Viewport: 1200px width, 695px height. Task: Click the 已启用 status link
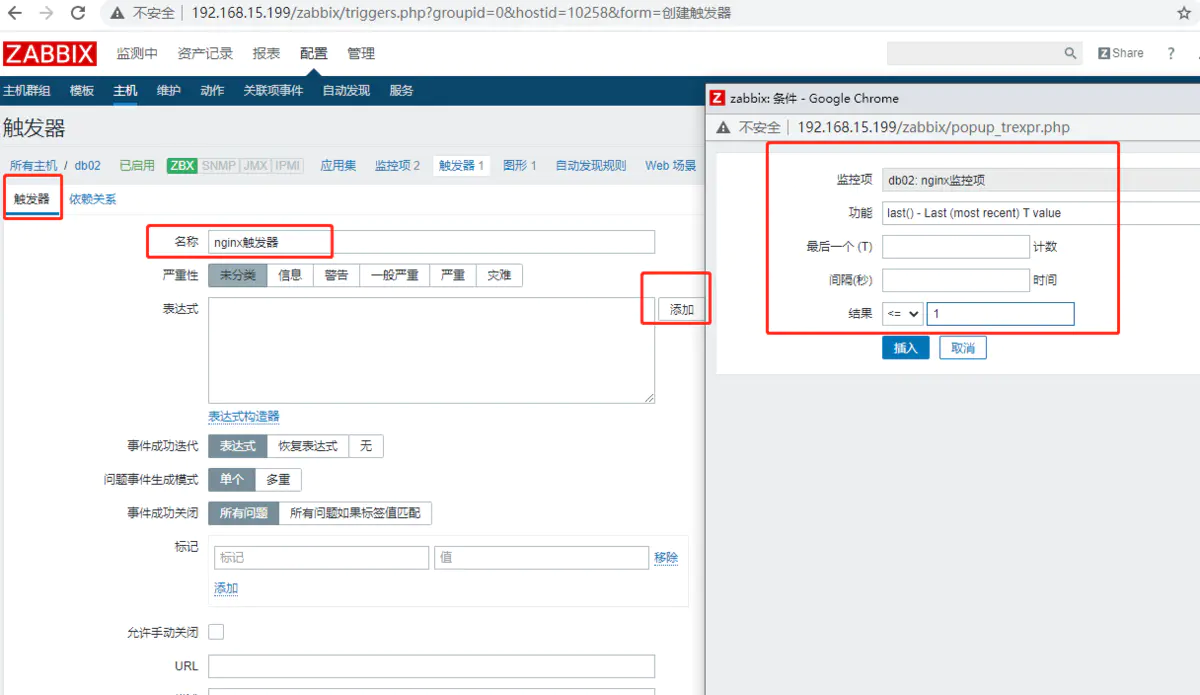[x=137, y=166]
